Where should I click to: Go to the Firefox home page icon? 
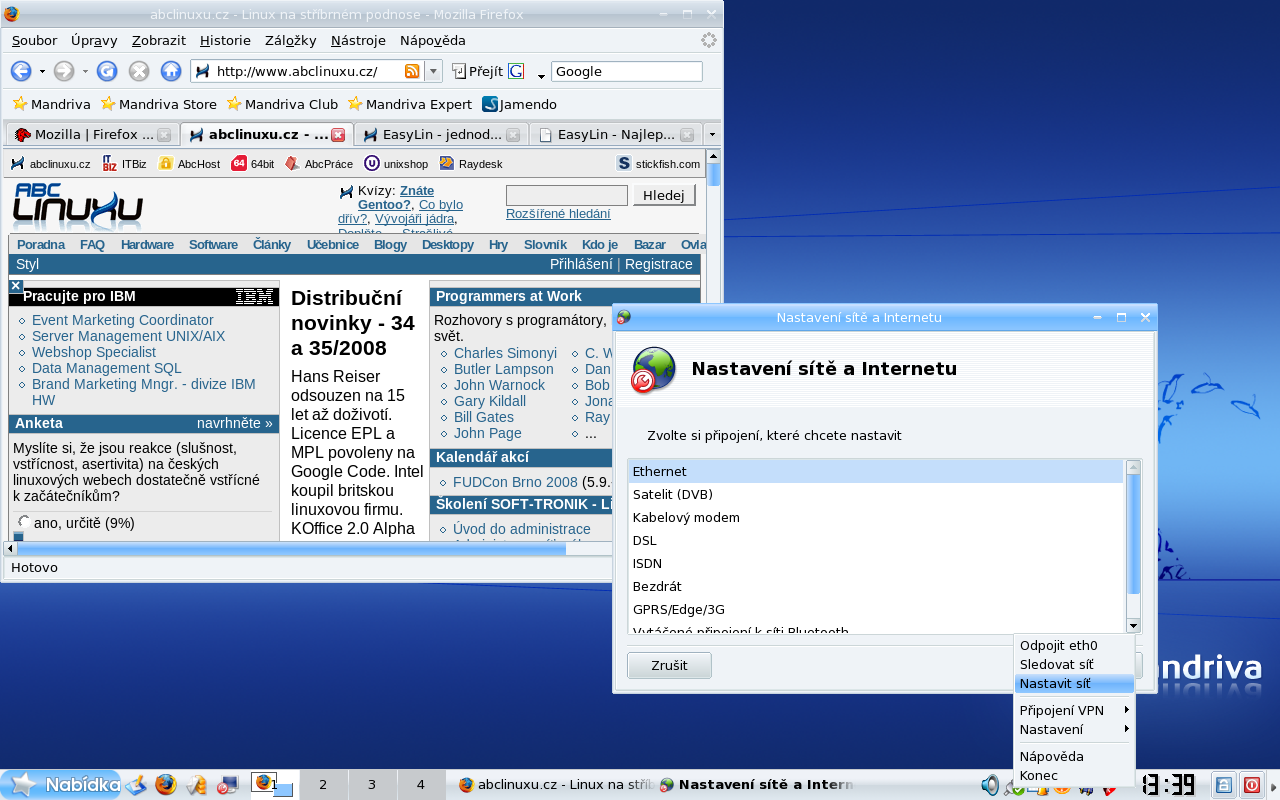(171, 71)
